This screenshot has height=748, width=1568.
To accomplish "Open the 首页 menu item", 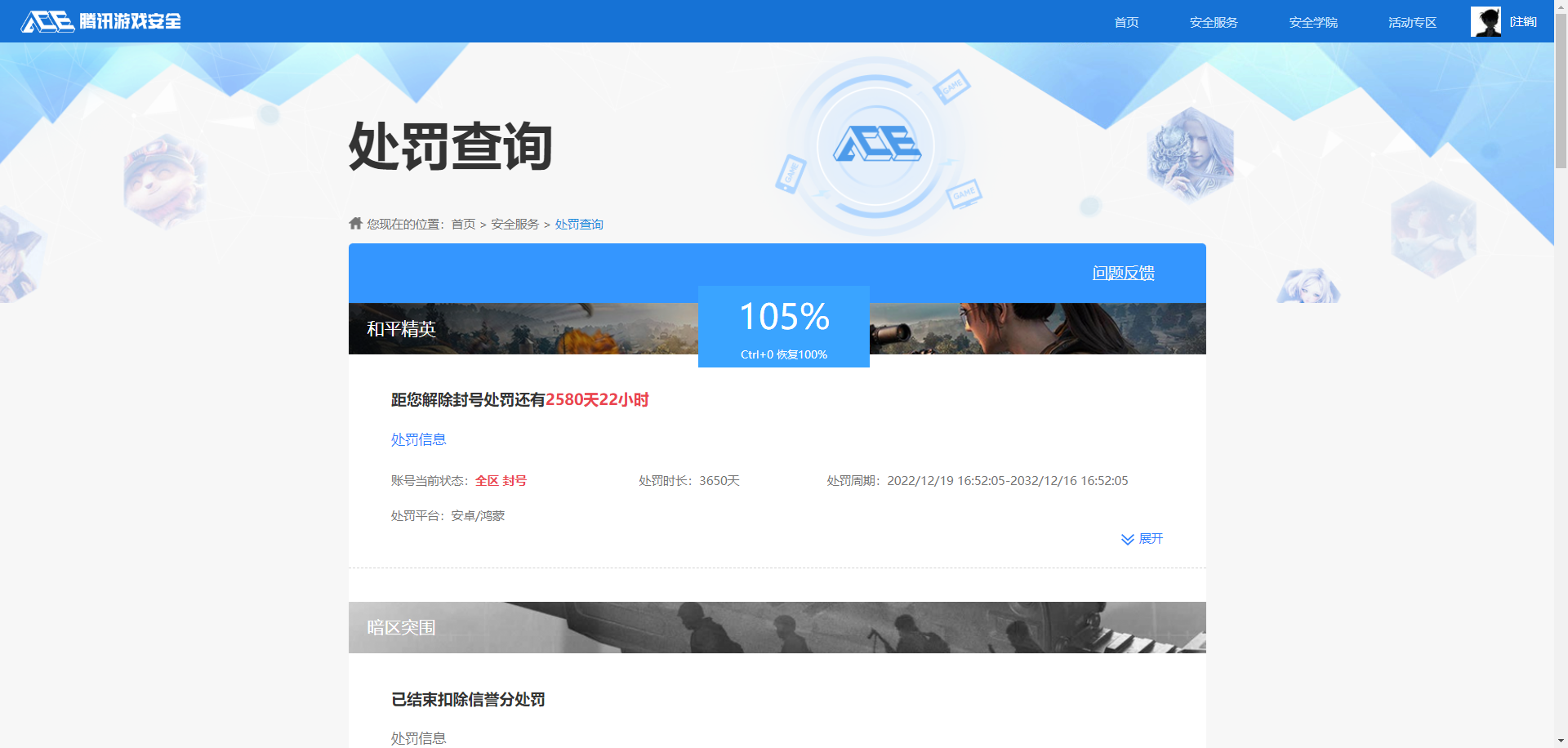I will pyautogui.click(x=1125, y=22).
